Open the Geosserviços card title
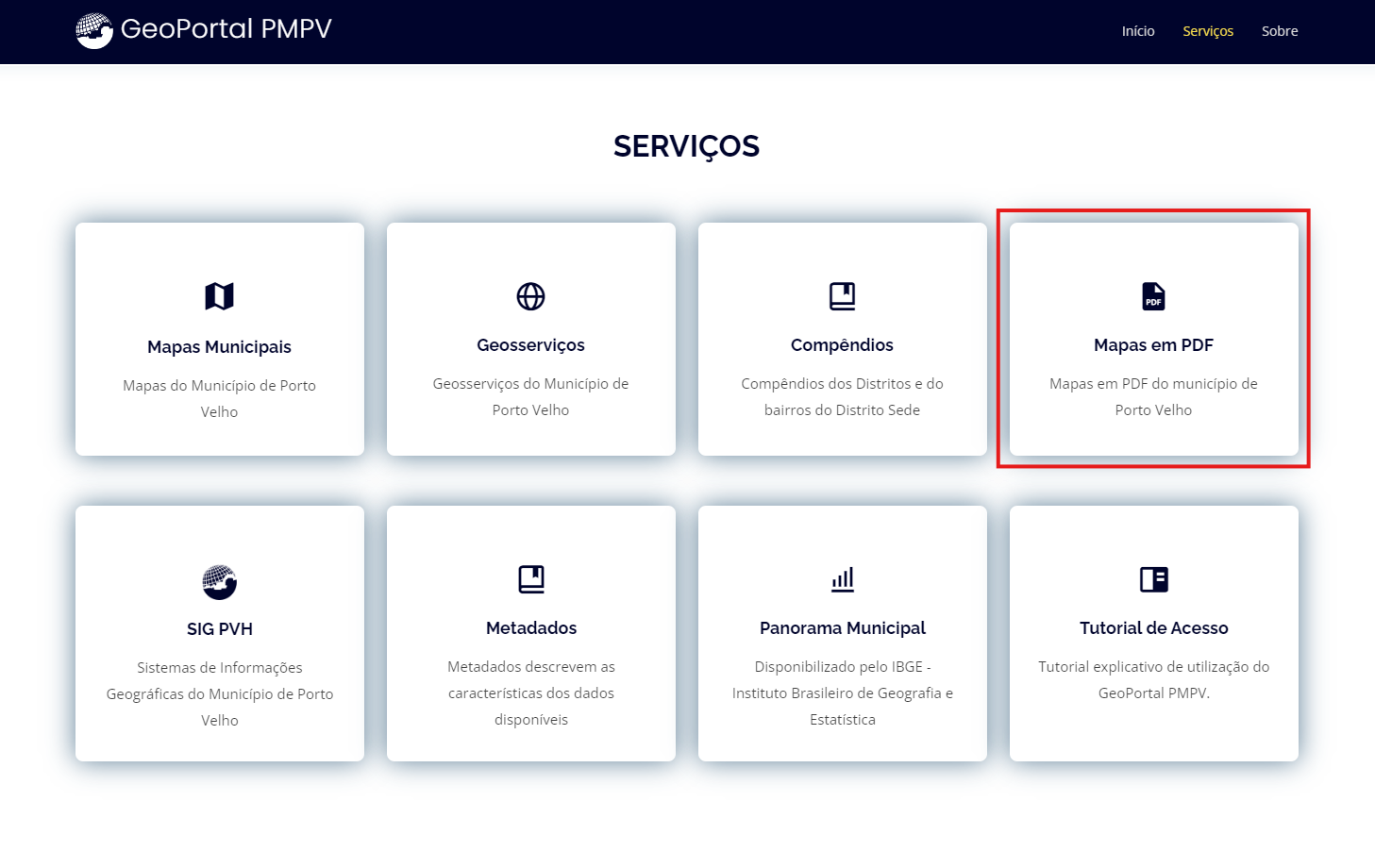Viewport: 1375px width, 868px height. click(530, 345)
